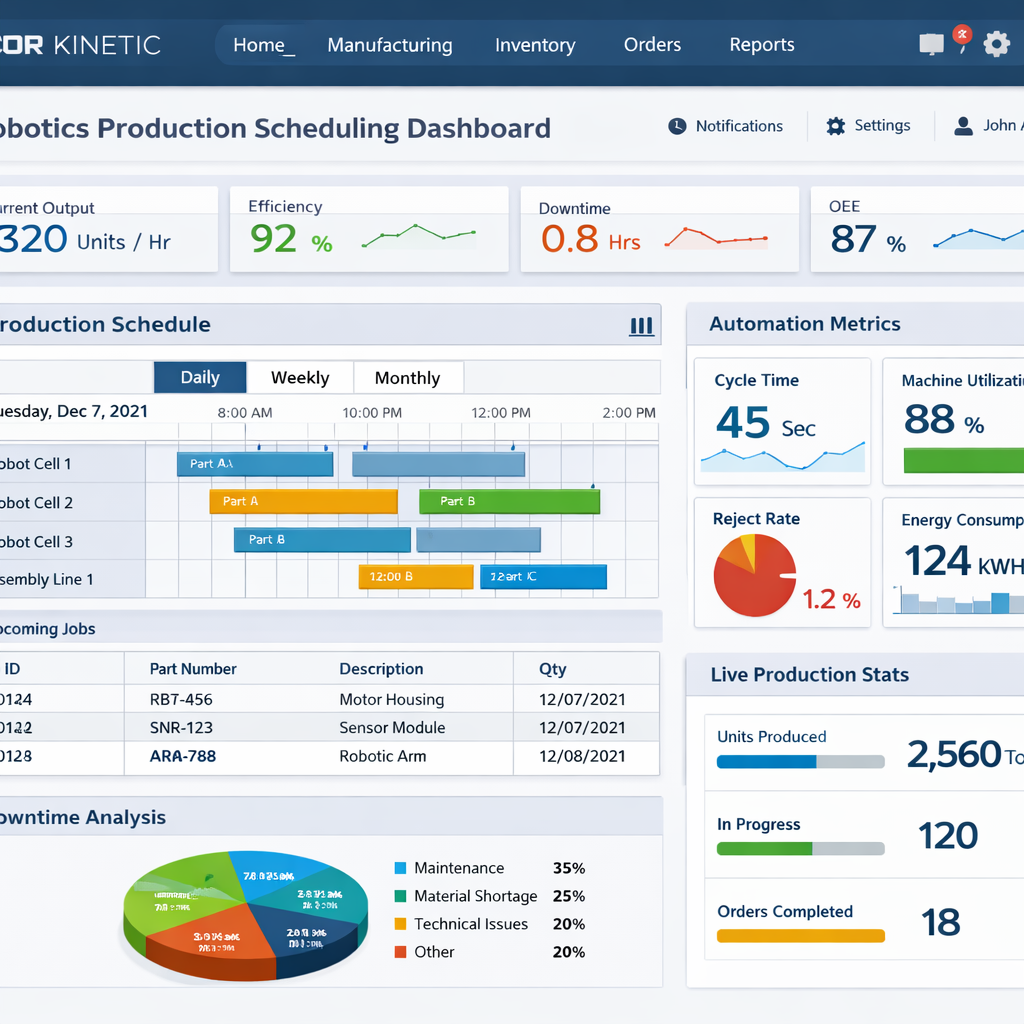Switch schedule view to Weekly
The width and height of the screenshot is (1024, 1024).
point(300,377)
